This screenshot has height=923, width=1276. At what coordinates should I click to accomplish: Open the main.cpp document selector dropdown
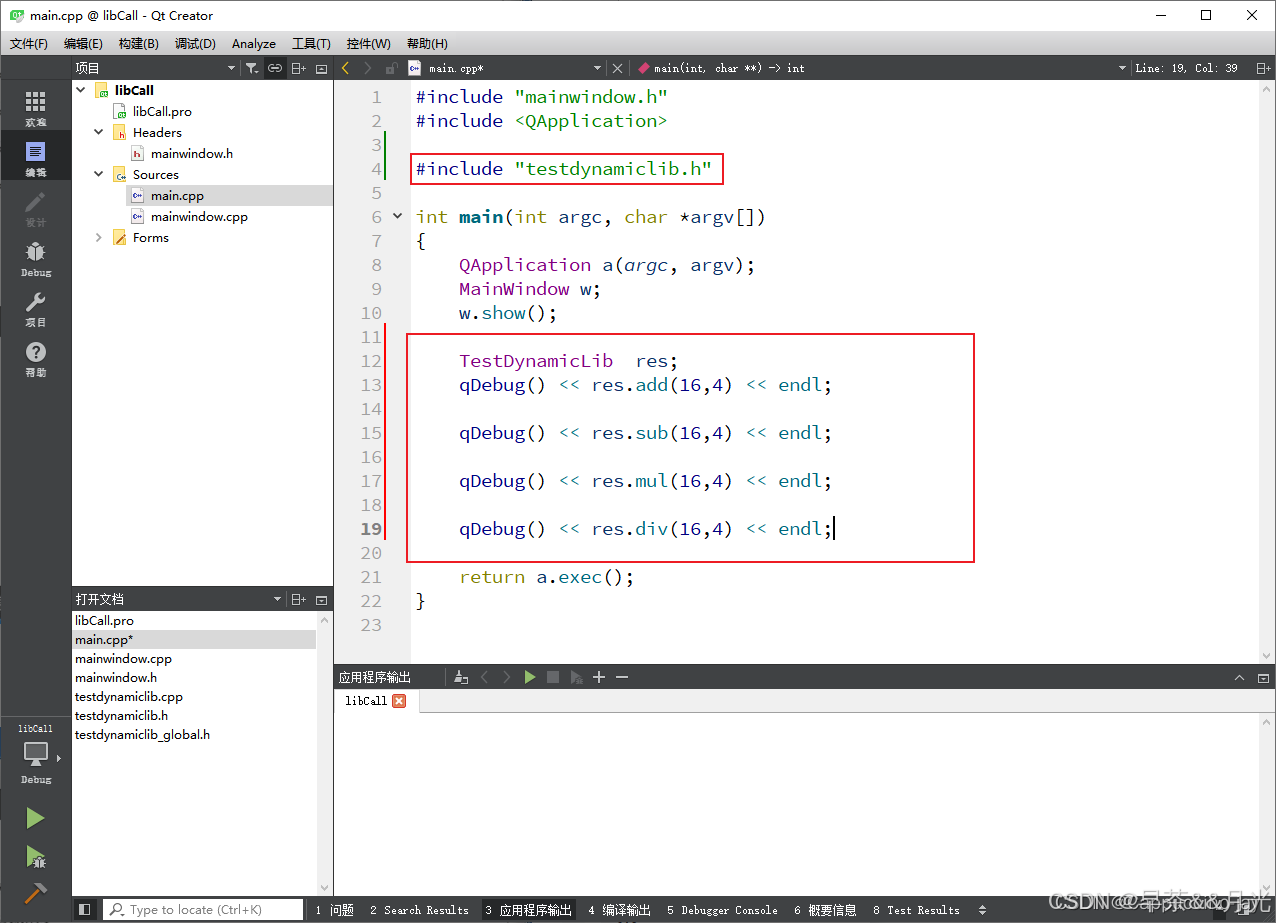coord(505,68)
